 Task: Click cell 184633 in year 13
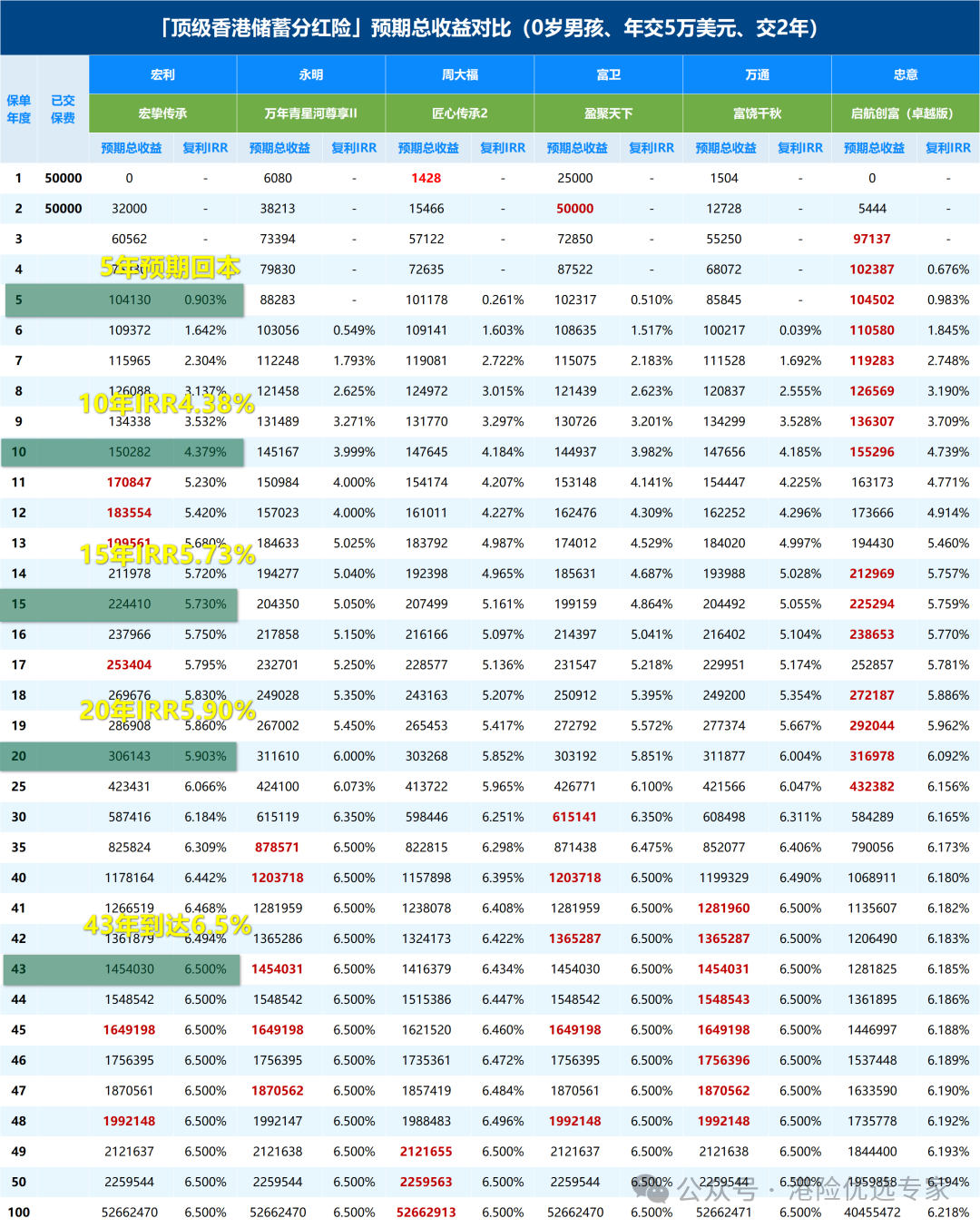278,544
